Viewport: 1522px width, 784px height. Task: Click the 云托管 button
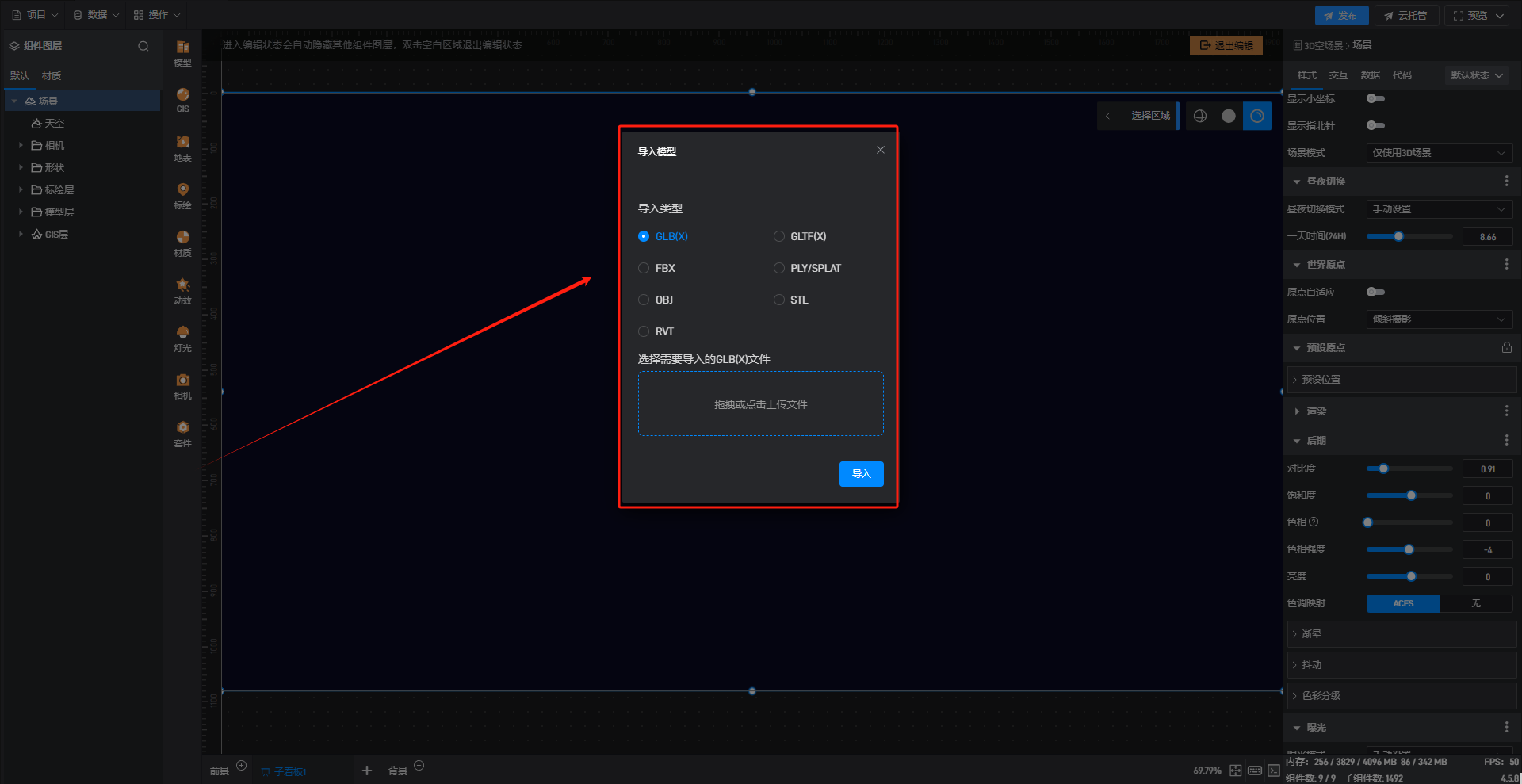pos(1405,15)
